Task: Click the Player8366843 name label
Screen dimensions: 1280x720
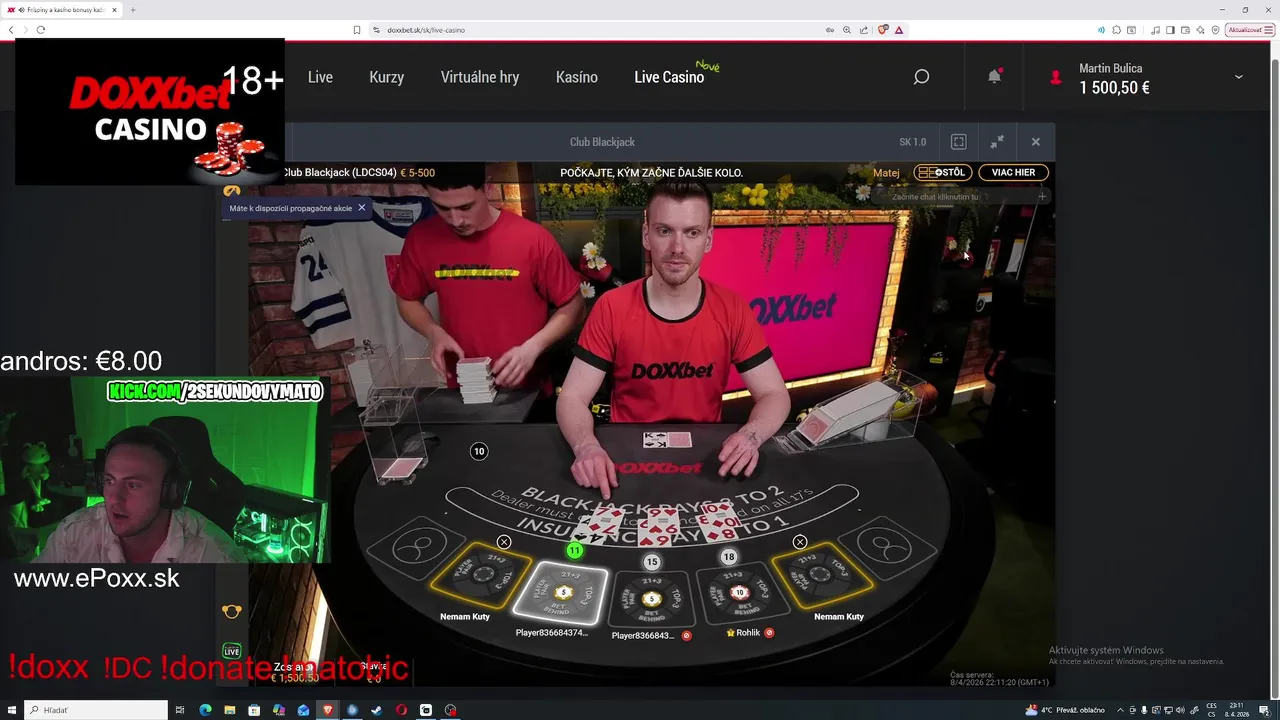Action: coord(643,636)
